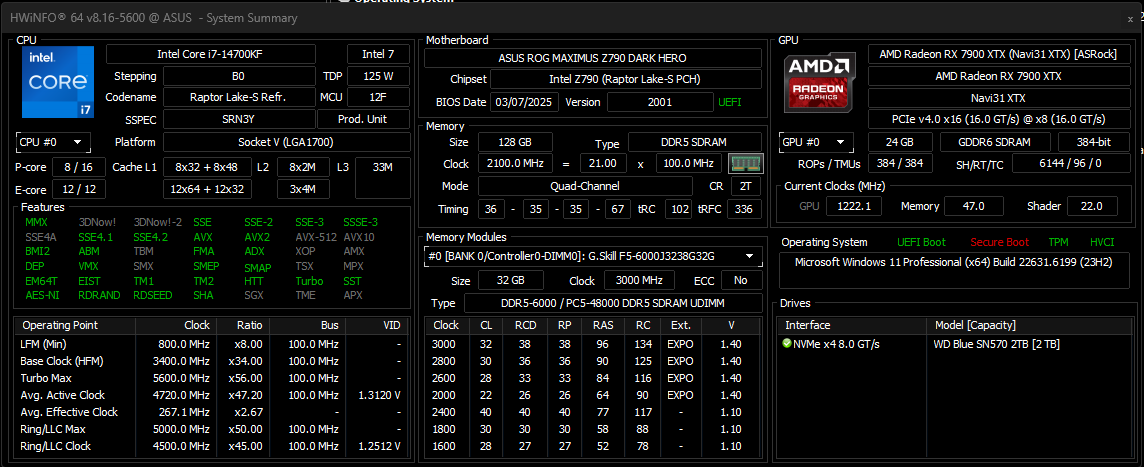Open the GPU #0 selector dropdown

[817, 142]
